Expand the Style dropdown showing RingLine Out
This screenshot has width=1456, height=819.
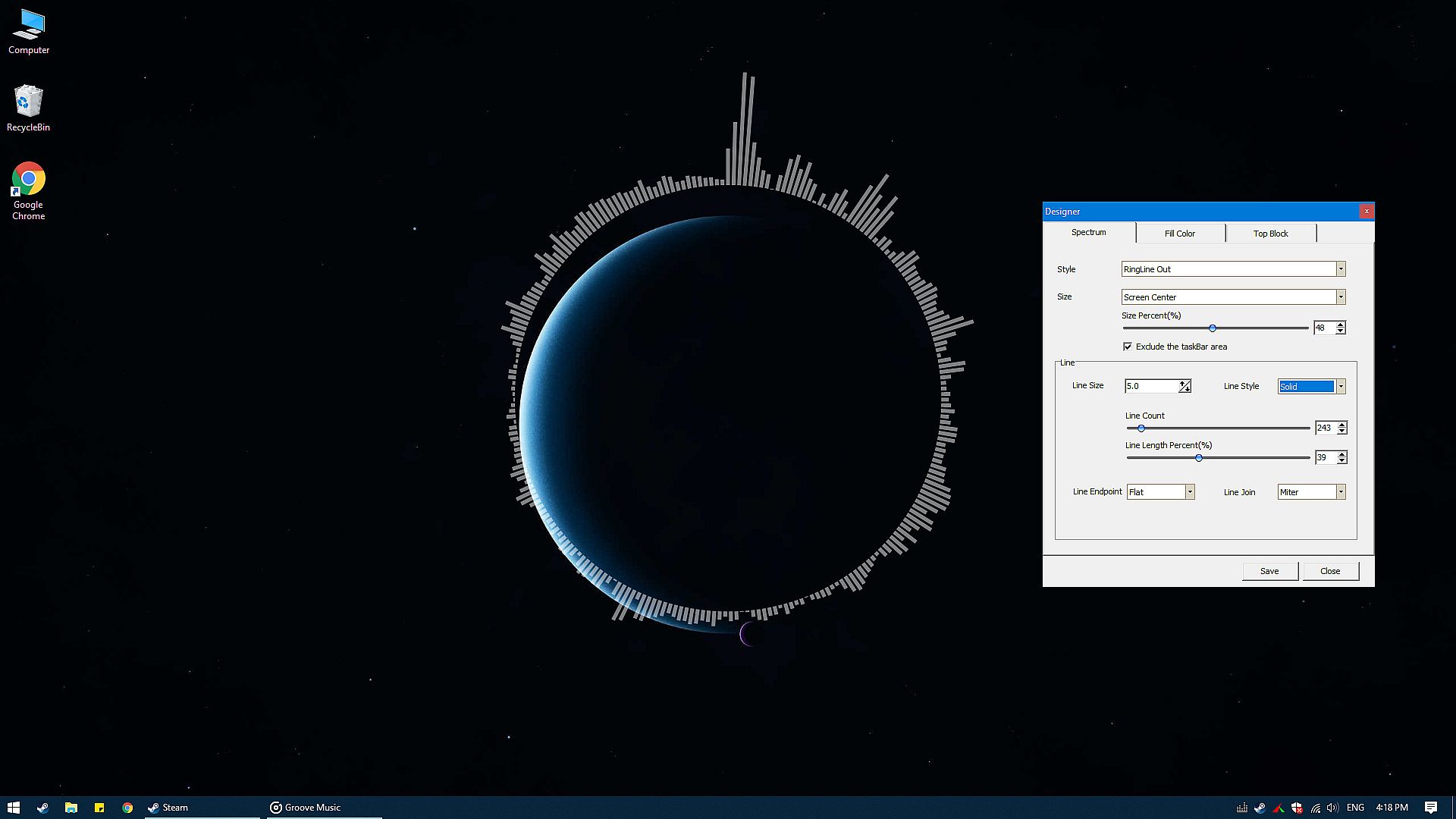pyautogui.click(x=1340, y=269)
